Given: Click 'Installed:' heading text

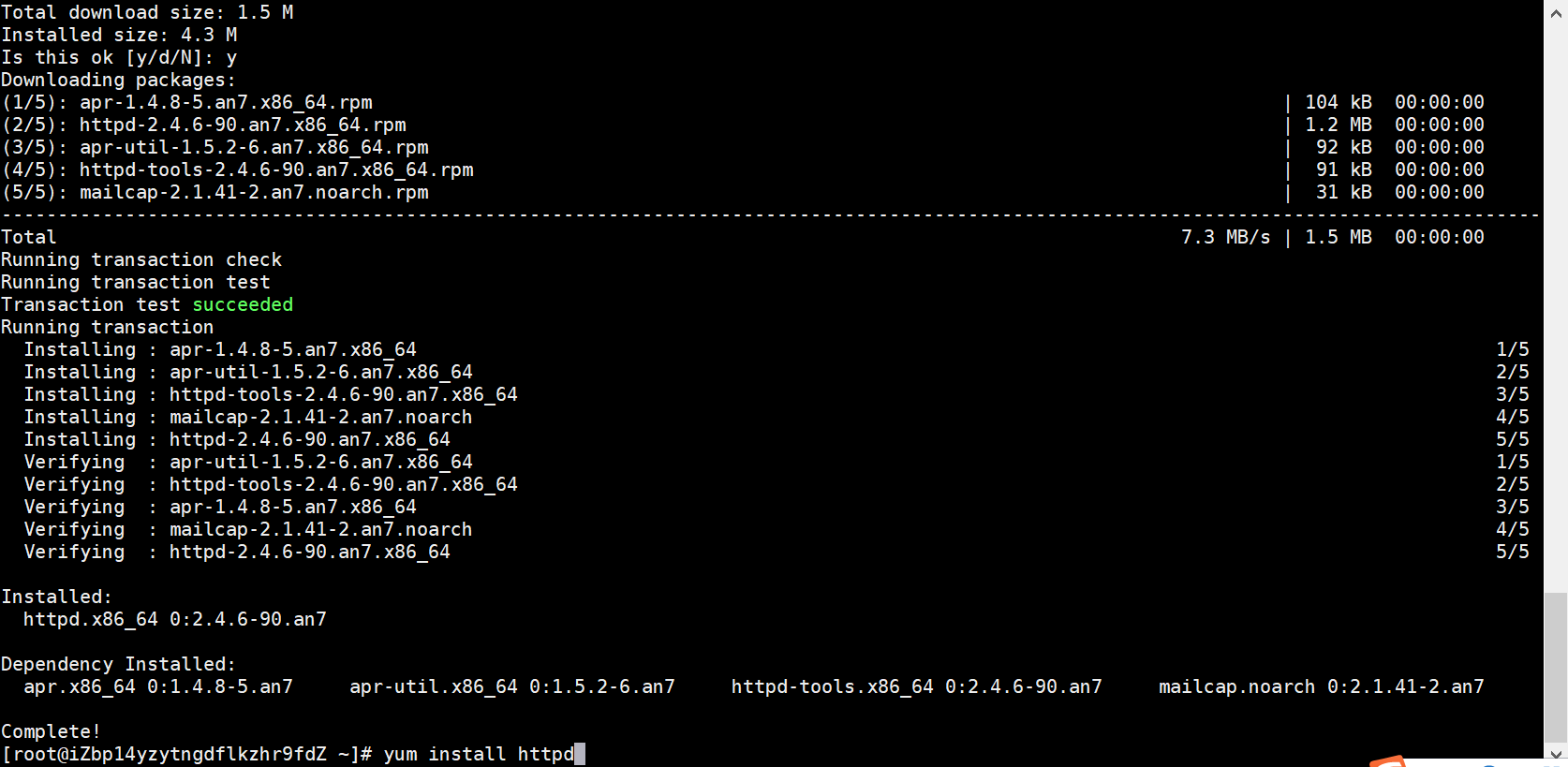Looking at the screenshot, I should click(x=56, y=597).
